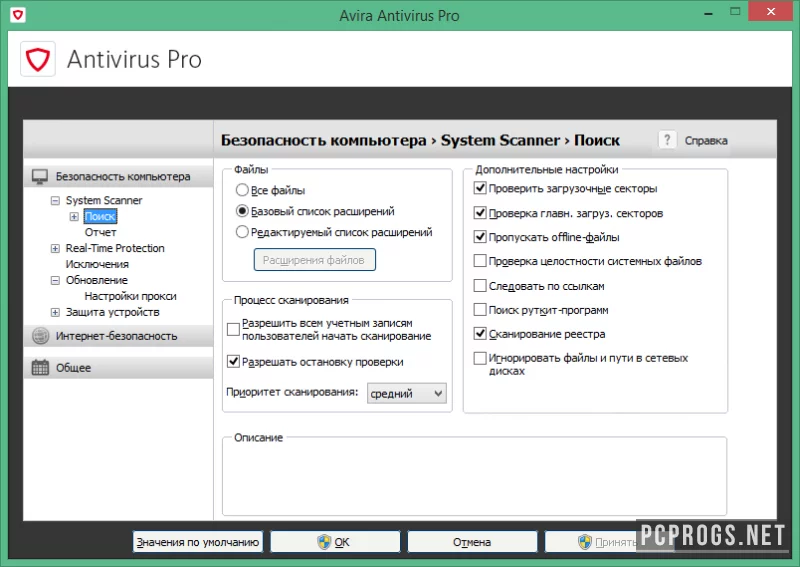Open Real-Time Protection settings
800x567 pixels.
[x=115, y=248]
